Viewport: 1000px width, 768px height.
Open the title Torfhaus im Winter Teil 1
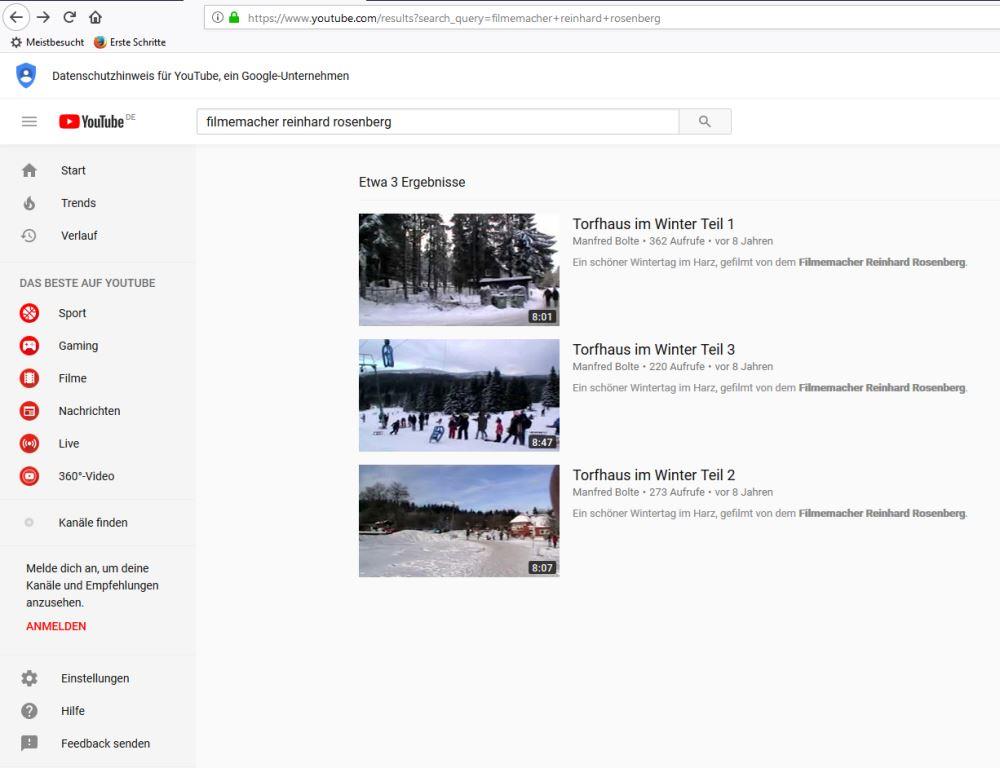tap(653, 224)
